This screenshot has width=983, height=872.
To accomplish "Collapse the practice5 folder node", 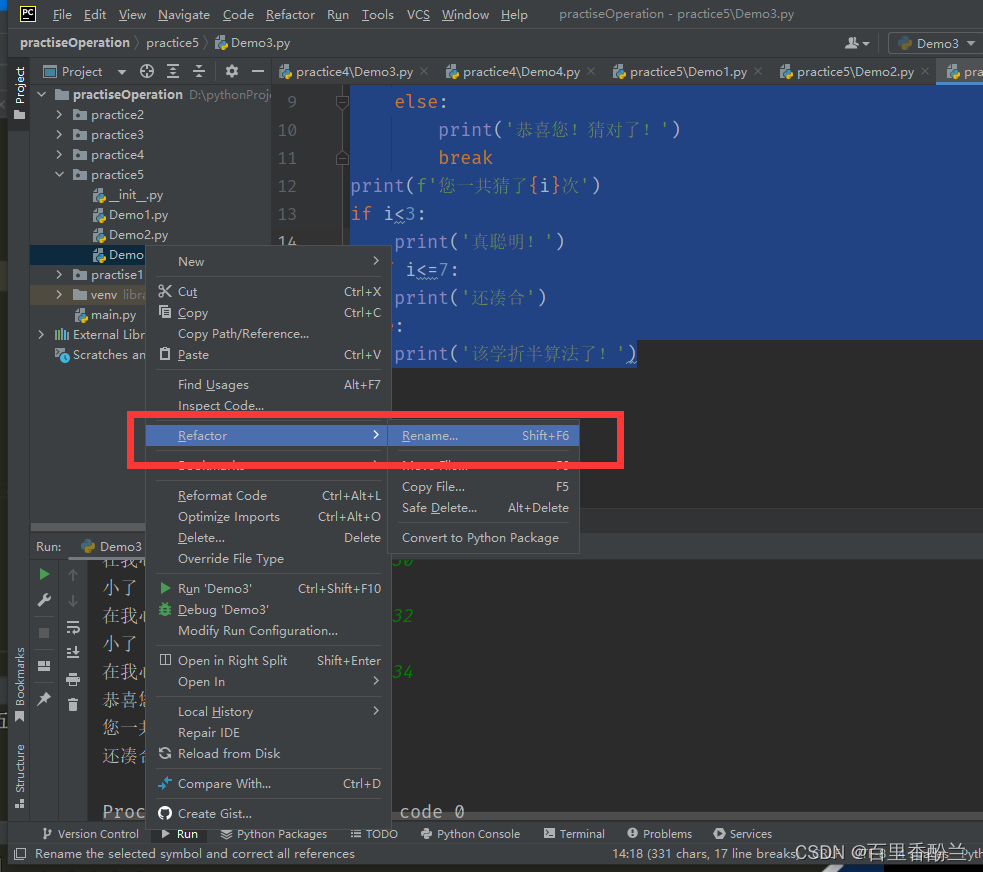I will [60, 175].
